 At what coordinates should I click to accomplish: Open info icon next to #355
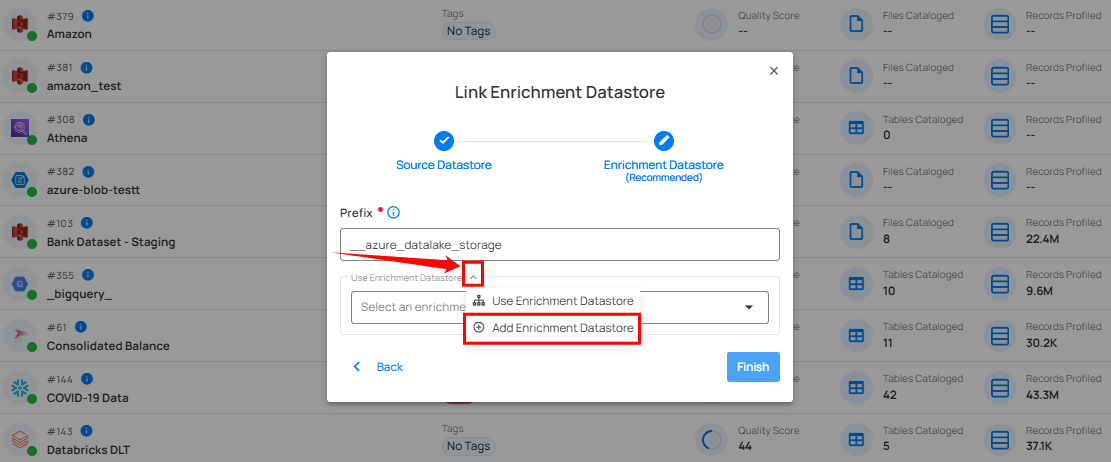89,275
